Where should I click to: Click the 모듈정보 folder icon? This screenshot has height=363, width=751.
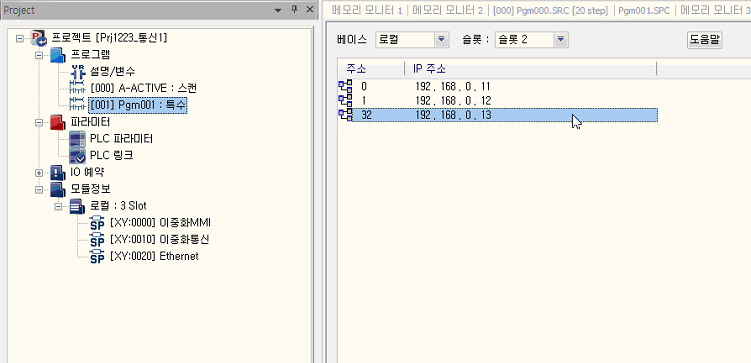57,189
